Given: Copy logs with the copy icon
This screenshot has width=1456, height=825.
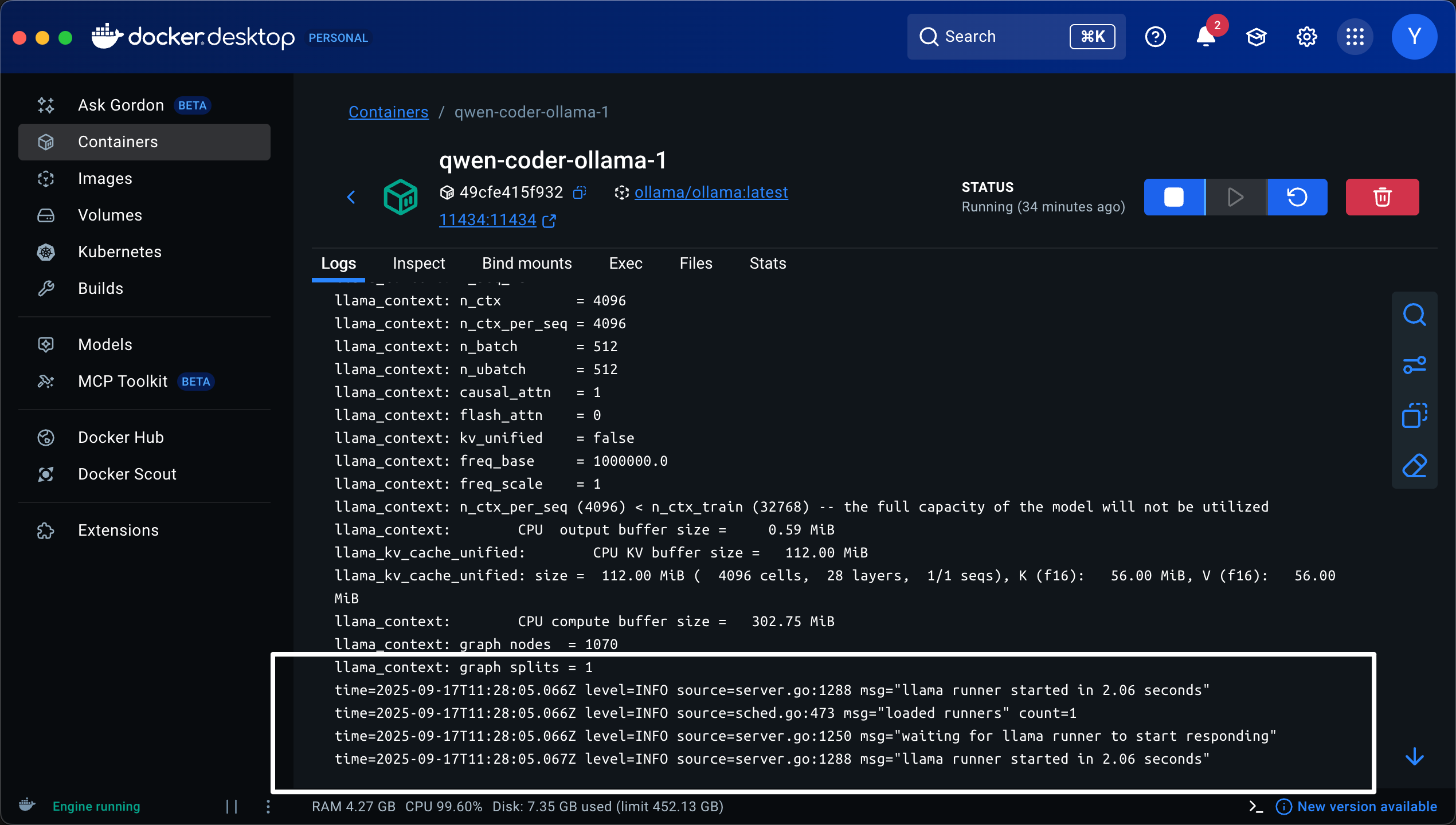Looking at the screenshot, I should (x=1414, y=415).
